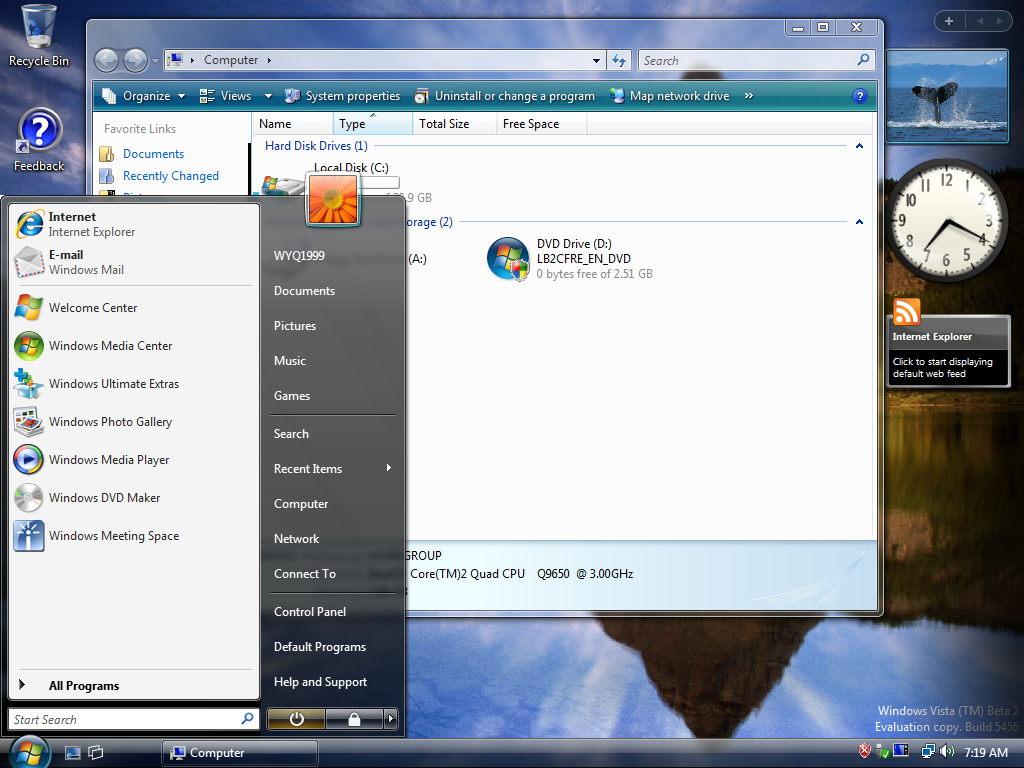Collapse the Hard Disk Drives group
This screenshot has height=768, width=1024.
pos(858,146)
